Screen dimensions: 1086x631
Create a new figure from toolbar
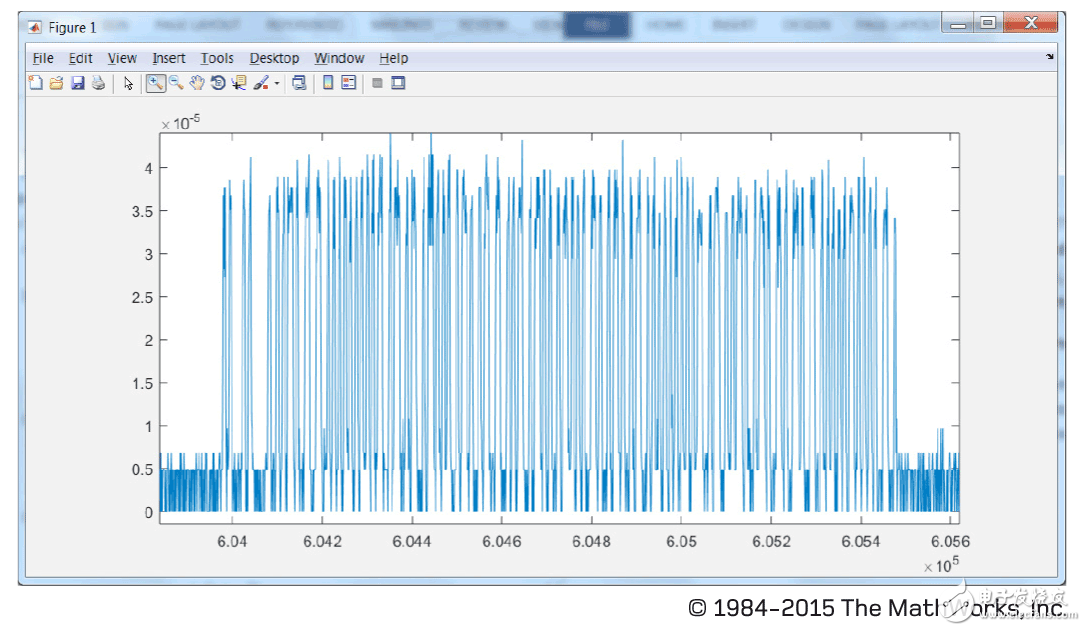pos(35,84)
